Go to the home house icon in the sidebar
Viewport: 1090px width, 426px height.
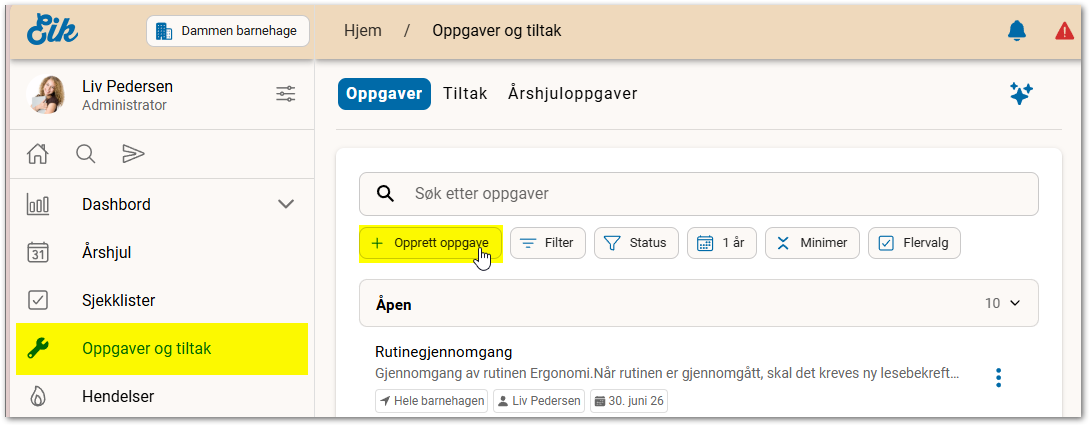(38, 154)
